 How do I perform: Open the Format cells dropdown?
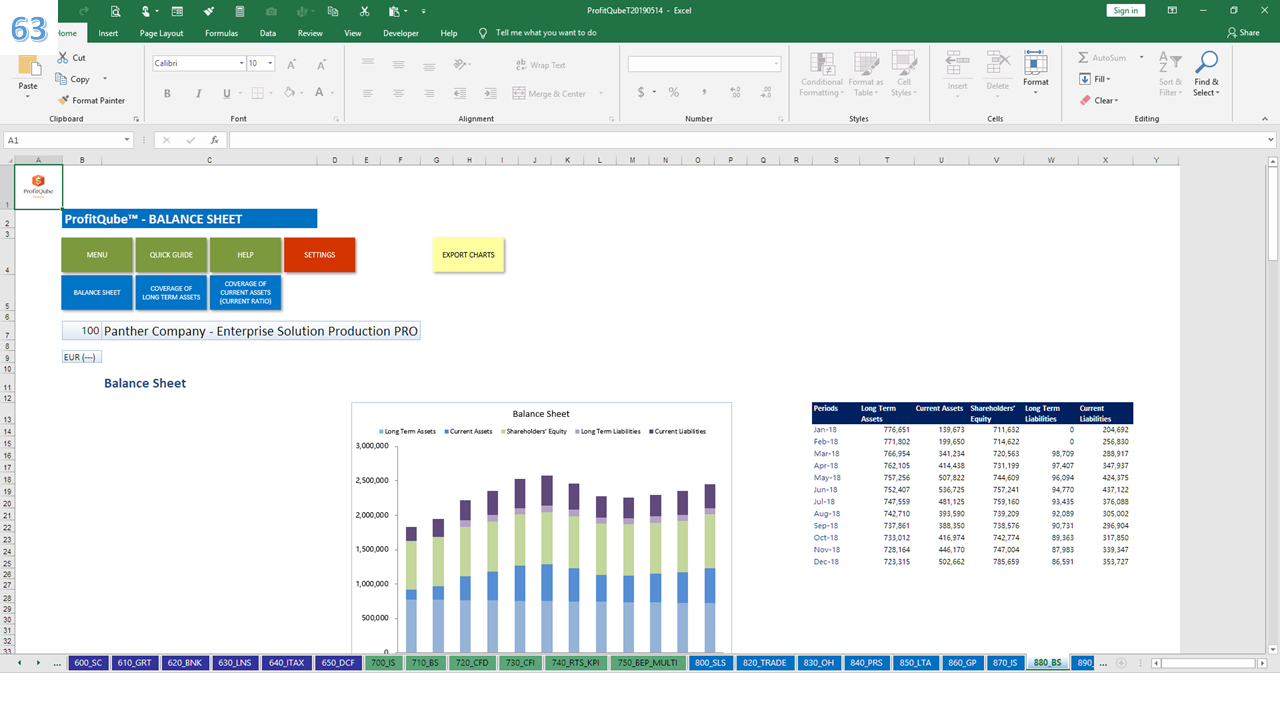pyautogui.click(x=1036, y=73)
